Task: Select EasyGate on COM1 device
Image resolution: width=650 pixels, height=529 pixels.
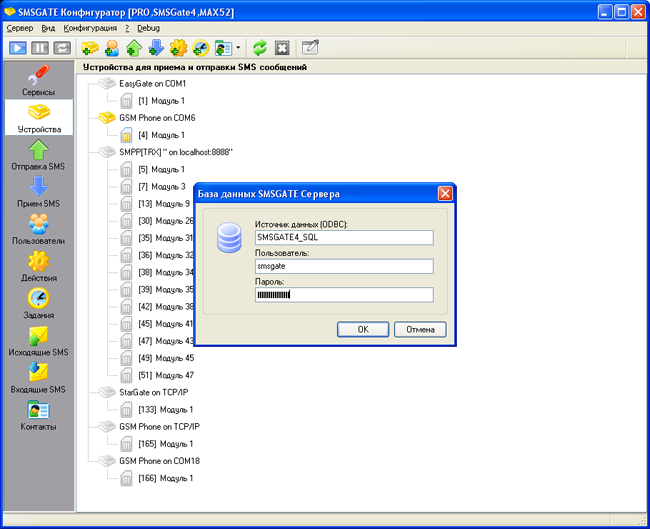Action: click(153, 84)
